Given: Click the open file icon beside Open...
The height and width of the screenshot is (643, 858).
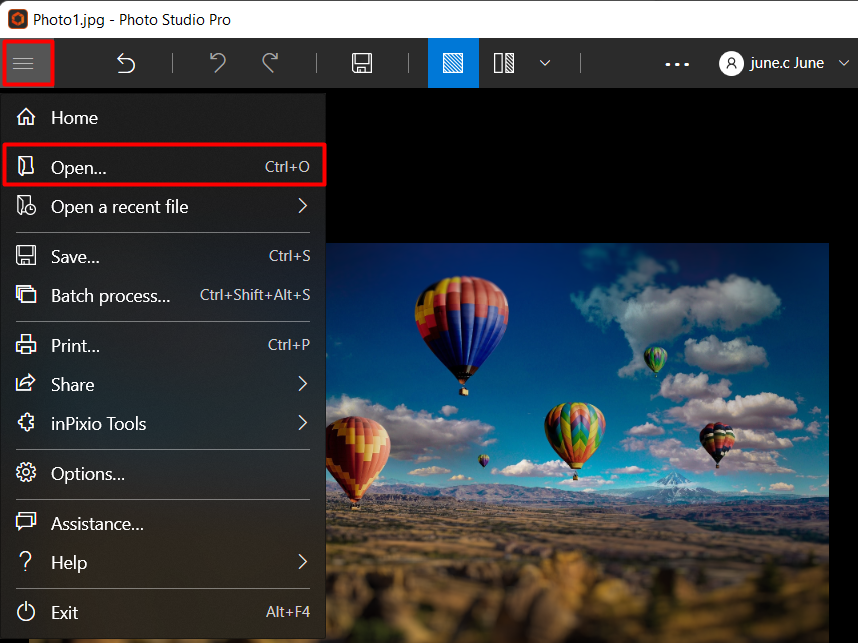Looking at the screenshot, I should pyautogui.click(x=26, y=166).
